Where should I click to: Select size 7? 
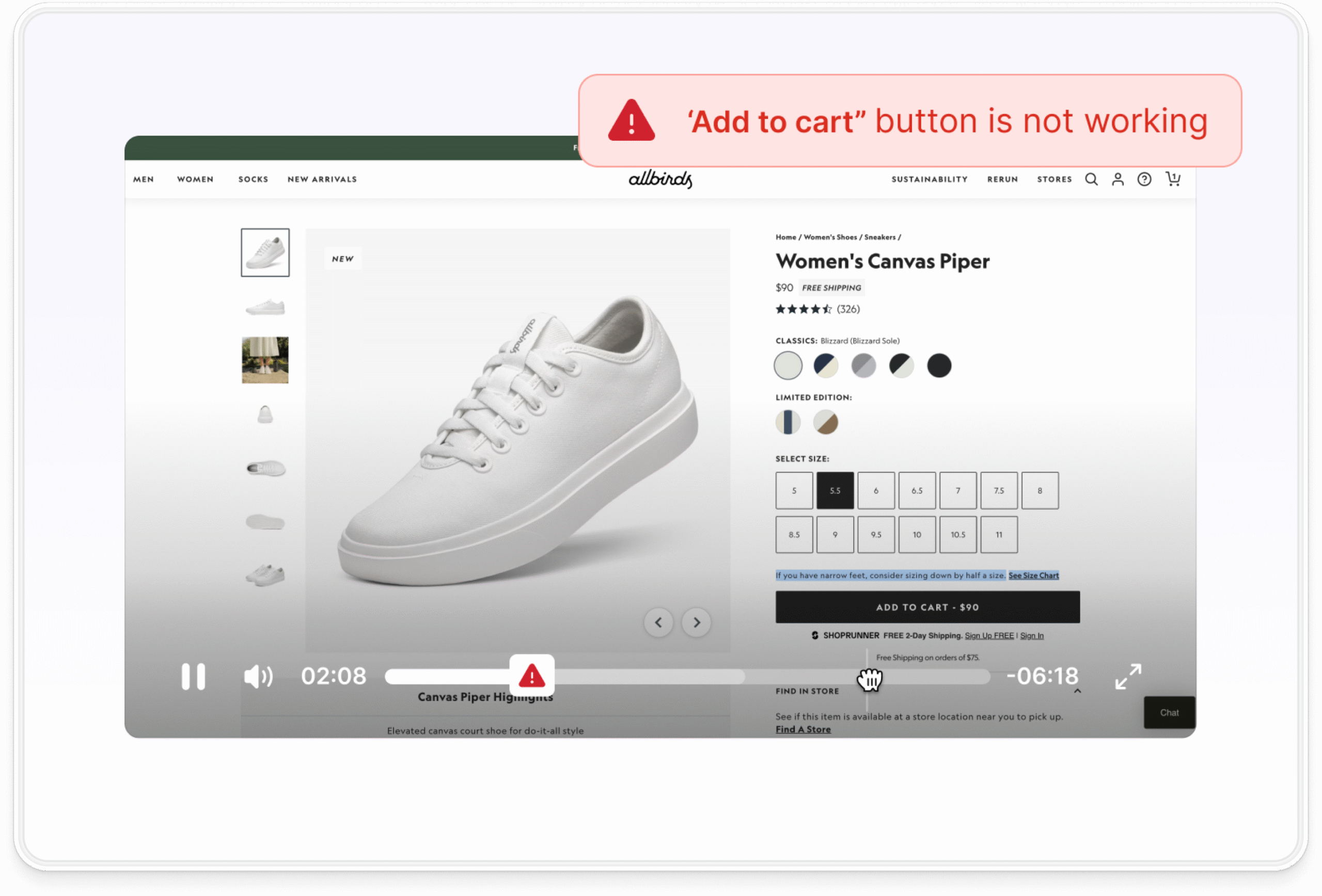[958, 491]
